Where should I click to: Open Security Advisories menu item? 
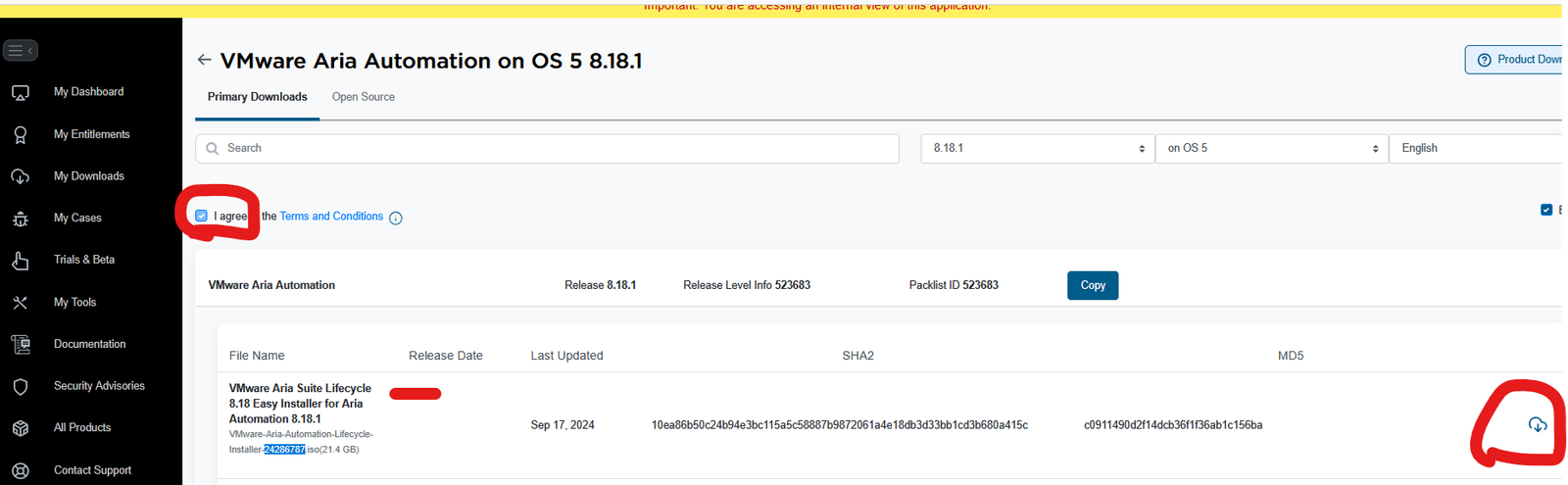(99, 386)
